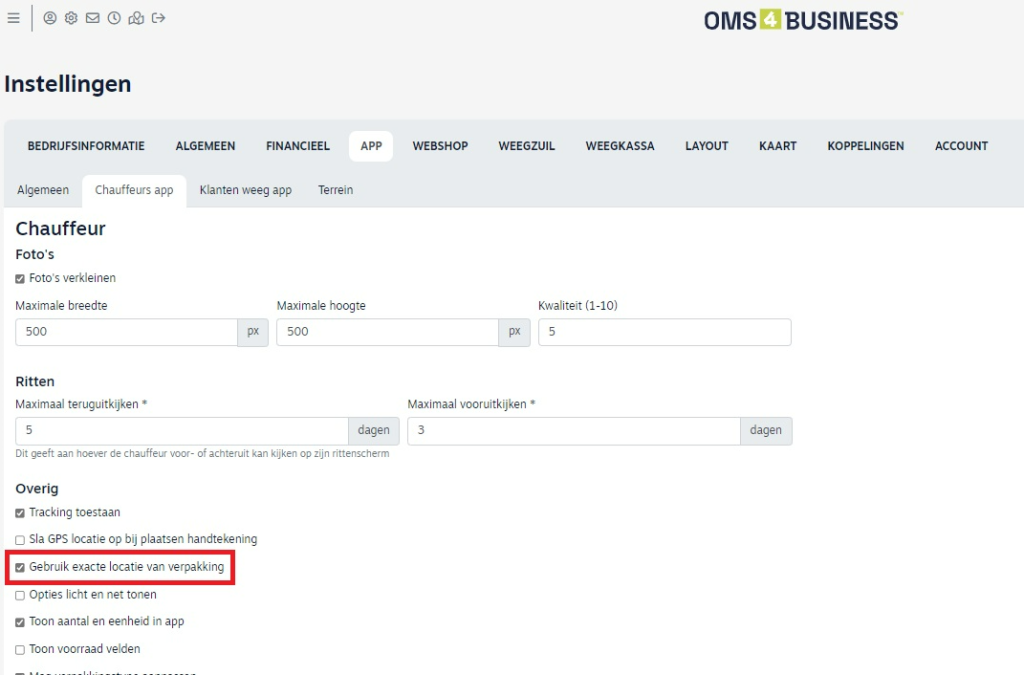Uncheck Foto's verkleinen checkbox
The image size is (1024, 675).
pyautogui.click(x=20, y=278)
